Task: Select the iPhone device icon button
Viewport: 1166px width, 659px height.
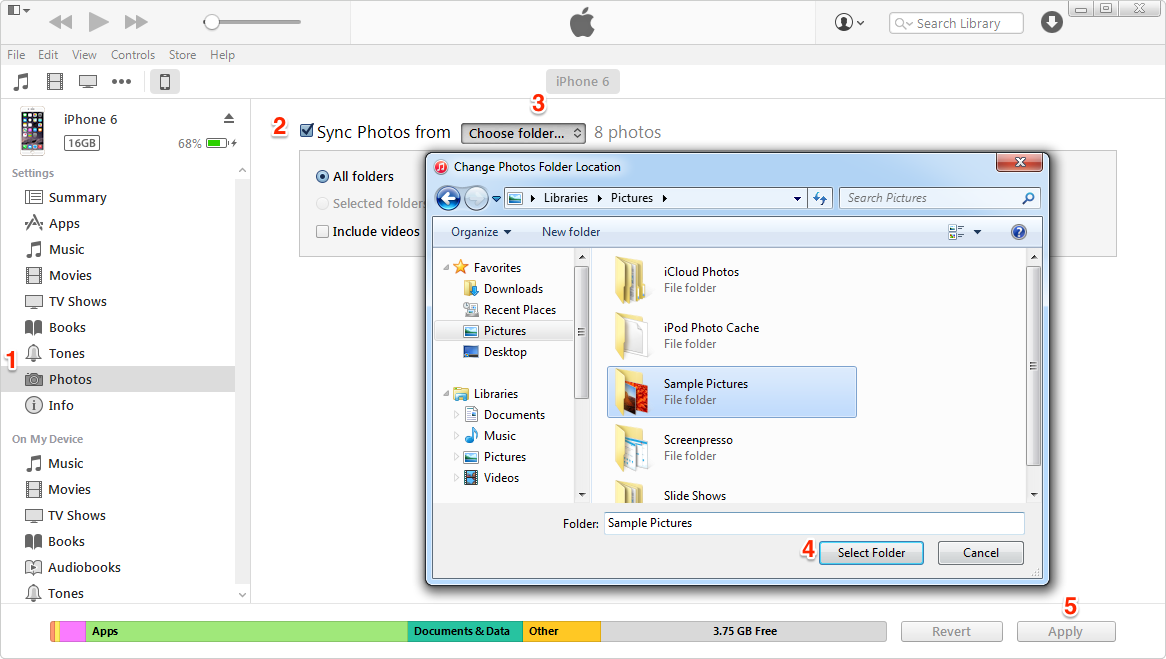Action: tap(165, 82)
